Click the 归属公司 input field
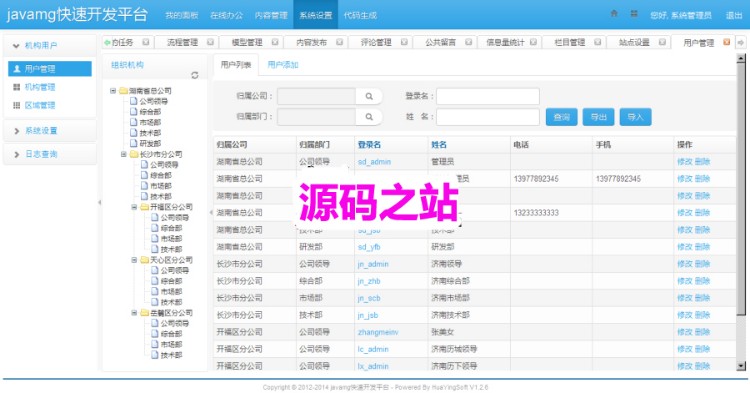The image size is (750, 393). tap(317, 96)
